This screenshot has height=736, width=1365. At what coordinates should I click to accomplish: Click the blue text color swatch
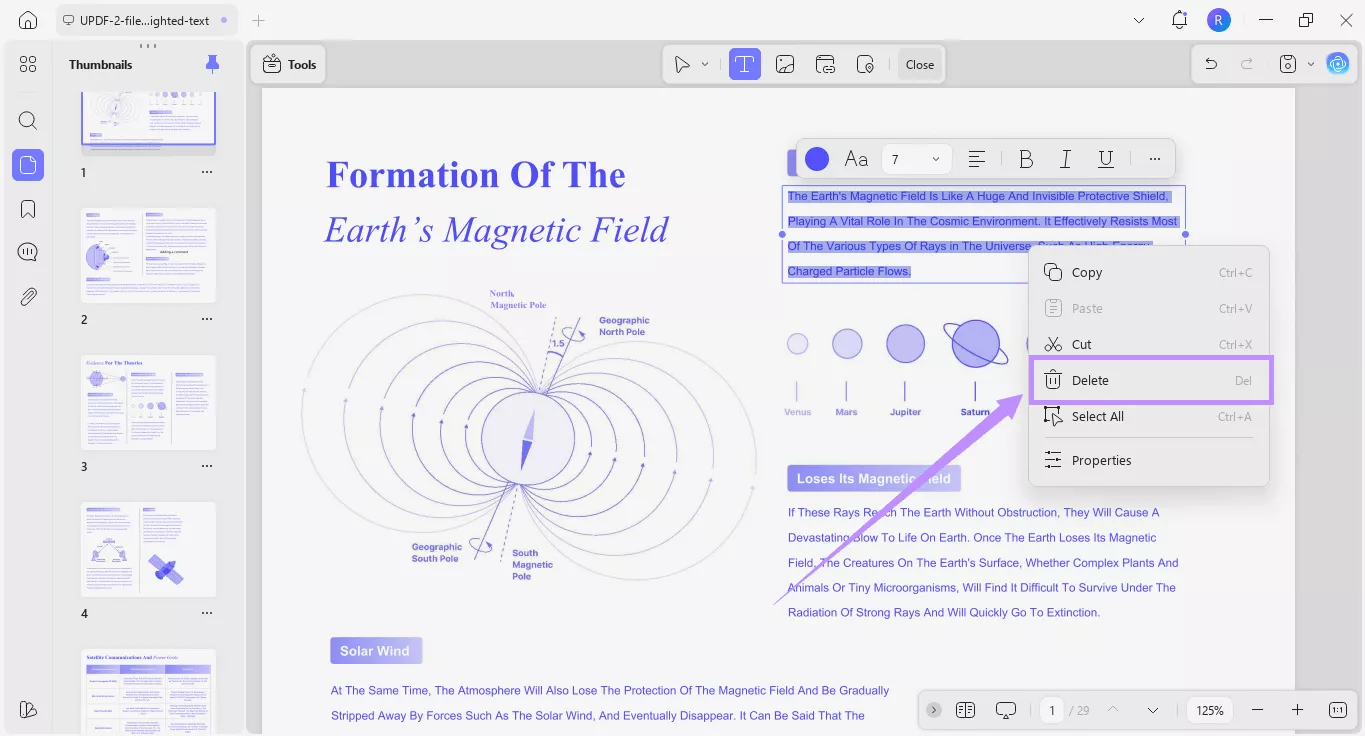click(x=817, y=159)
